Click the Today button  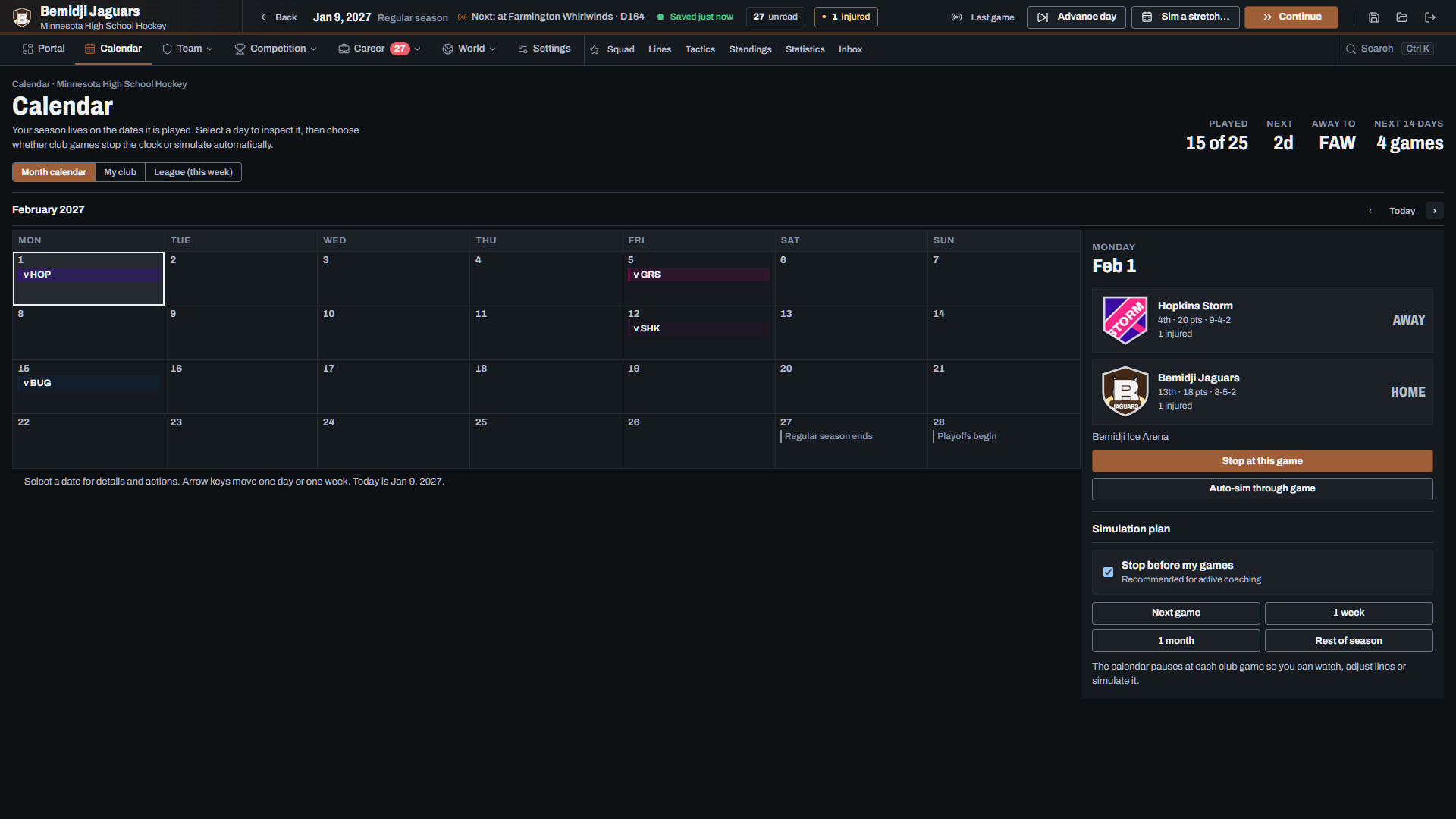(1401, 211)
